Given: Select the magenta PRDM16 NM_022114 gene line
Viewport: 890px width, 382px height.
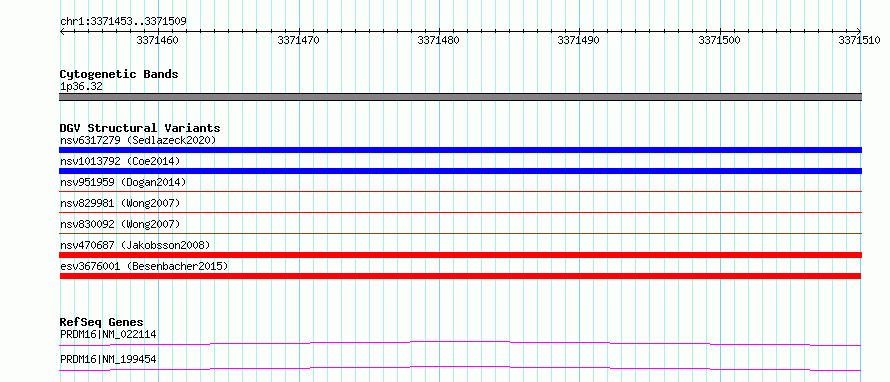Looking at the screenshot, I should 460,343.
